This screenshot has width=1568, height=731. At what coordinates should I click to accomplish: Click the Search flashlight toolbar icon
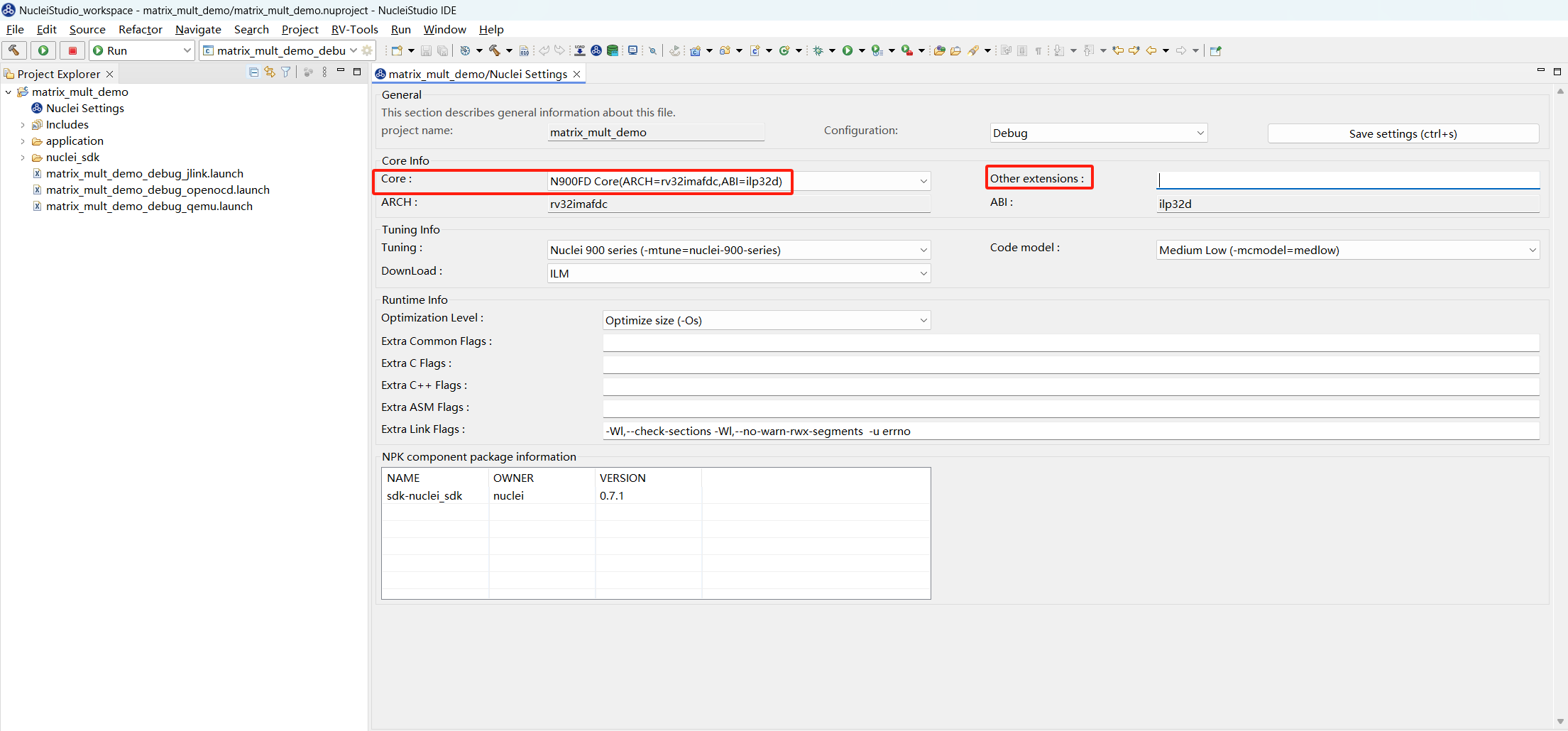(974, 50)
